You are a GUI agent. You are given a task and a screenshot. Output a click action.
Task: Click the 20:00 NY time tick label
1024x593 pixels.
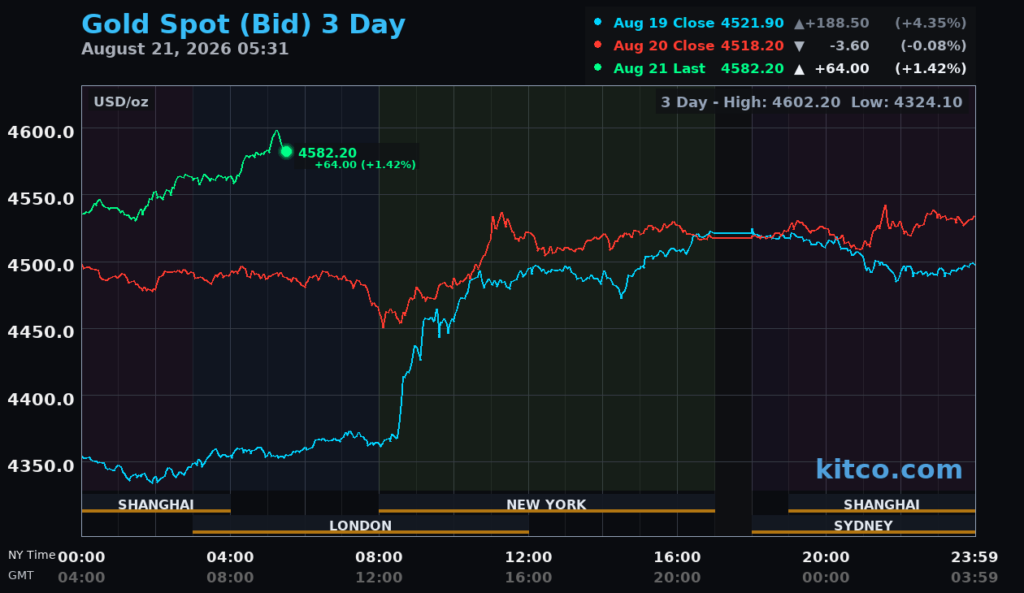[826, 557]
